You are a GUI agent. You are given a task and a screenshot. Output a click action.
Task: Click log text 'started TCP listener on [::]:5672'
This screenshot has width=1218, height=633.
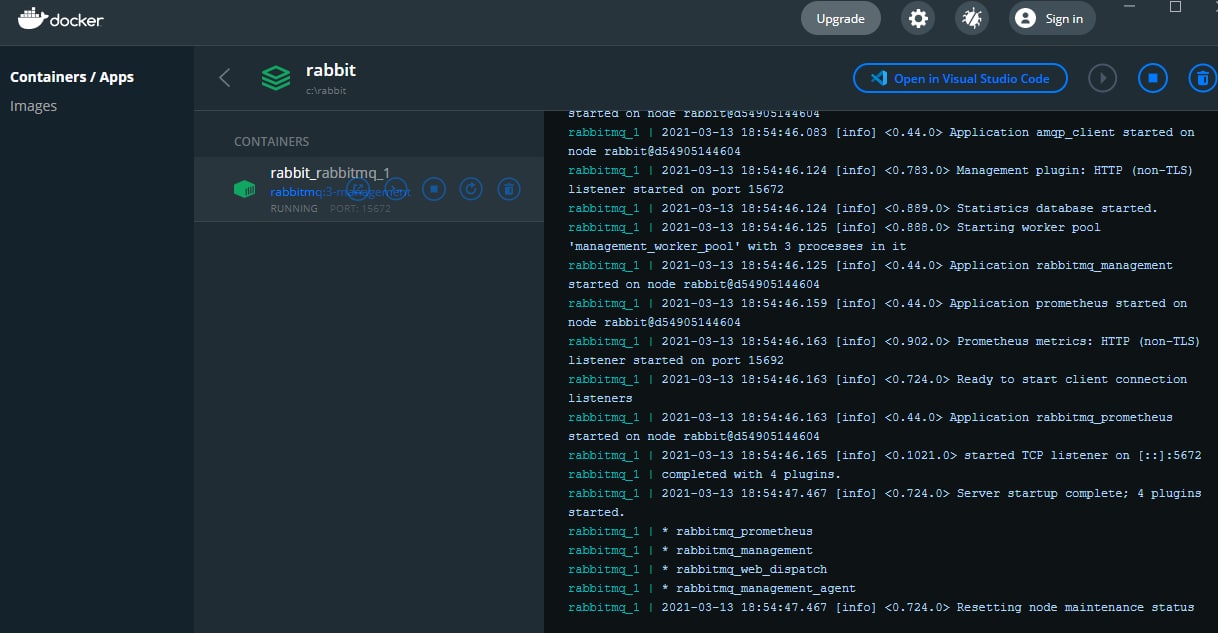[x=1083, y=455]
